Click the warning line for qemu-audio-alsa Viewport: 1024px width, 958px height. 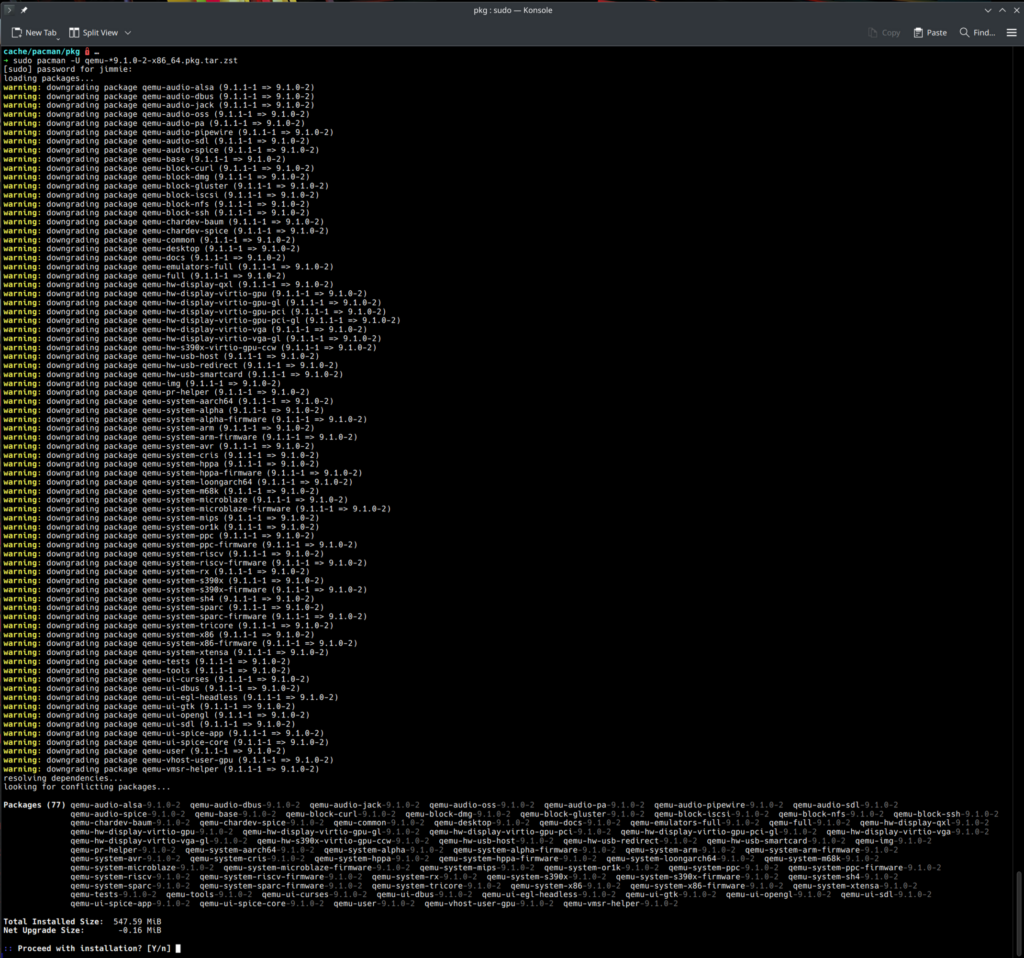tap(159, 88)
